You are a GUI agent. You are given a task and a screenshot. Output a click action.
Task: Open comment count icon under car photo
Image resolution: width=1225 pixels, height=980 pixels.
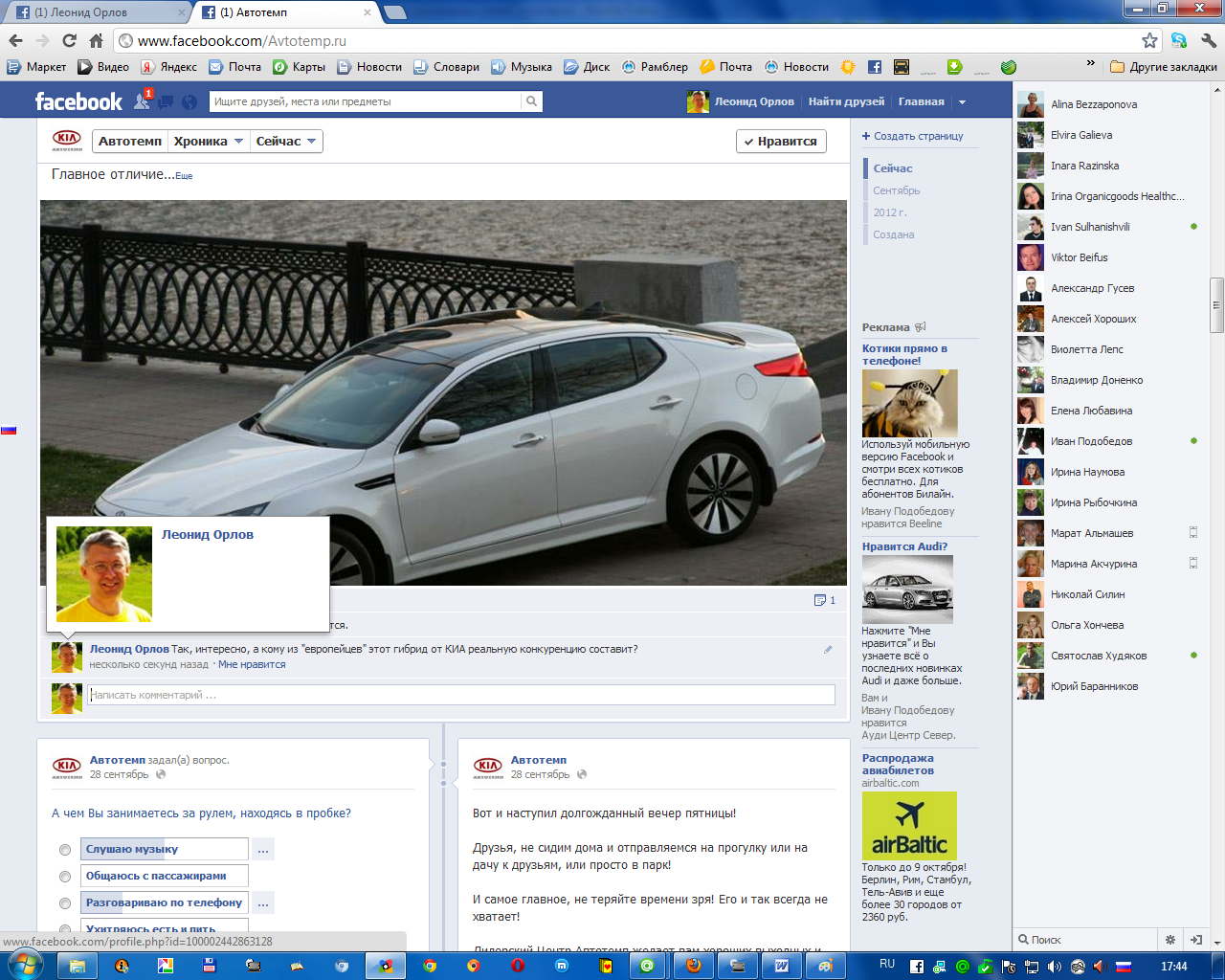tap(824, 600)
